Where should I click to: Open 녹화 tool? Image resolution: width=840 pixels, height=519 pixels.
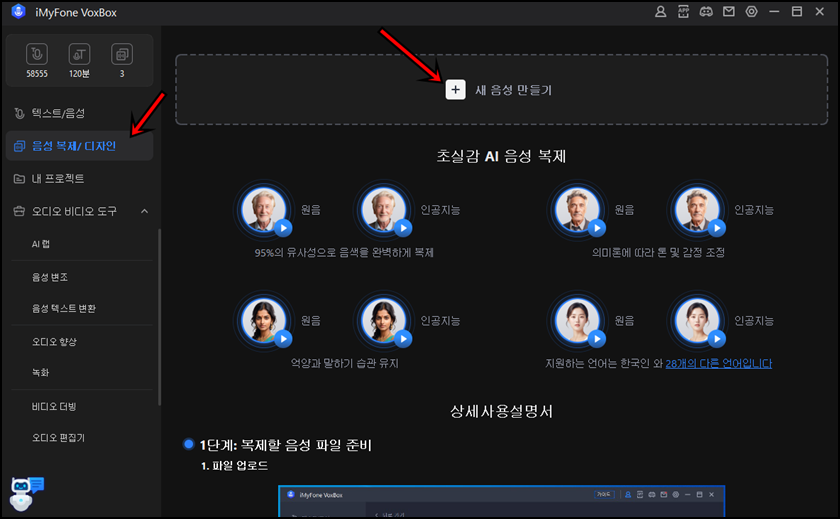click(x=40, y=372)
